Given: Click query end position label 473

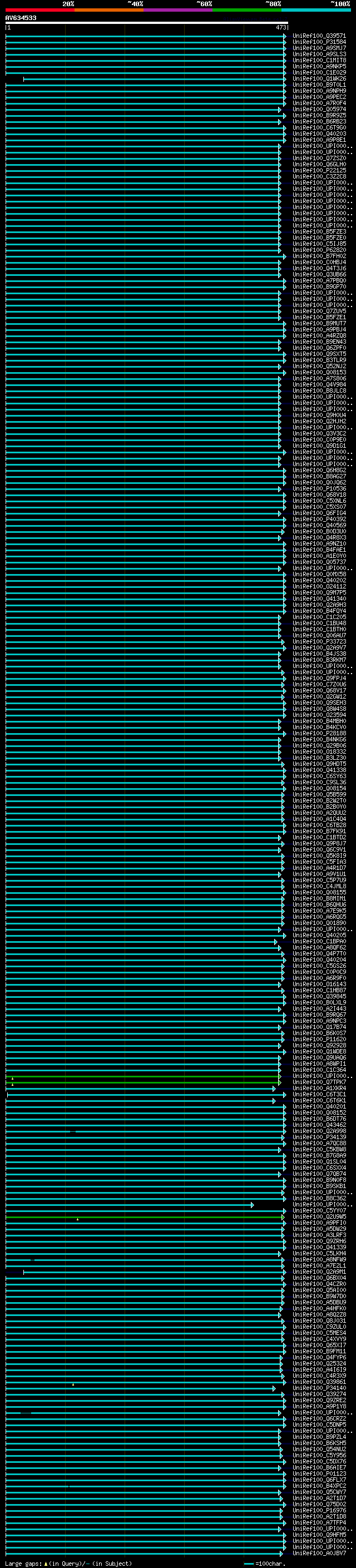Looking at the screenshot, I should 281,27.
